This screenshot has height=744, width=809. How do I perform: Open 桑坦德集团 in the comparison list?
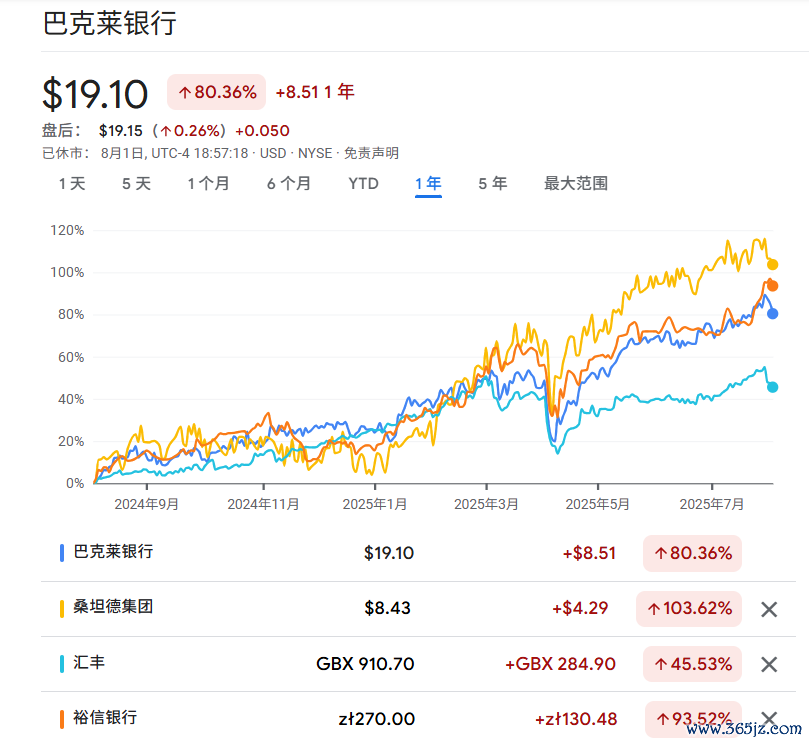[x=114, y=607]
